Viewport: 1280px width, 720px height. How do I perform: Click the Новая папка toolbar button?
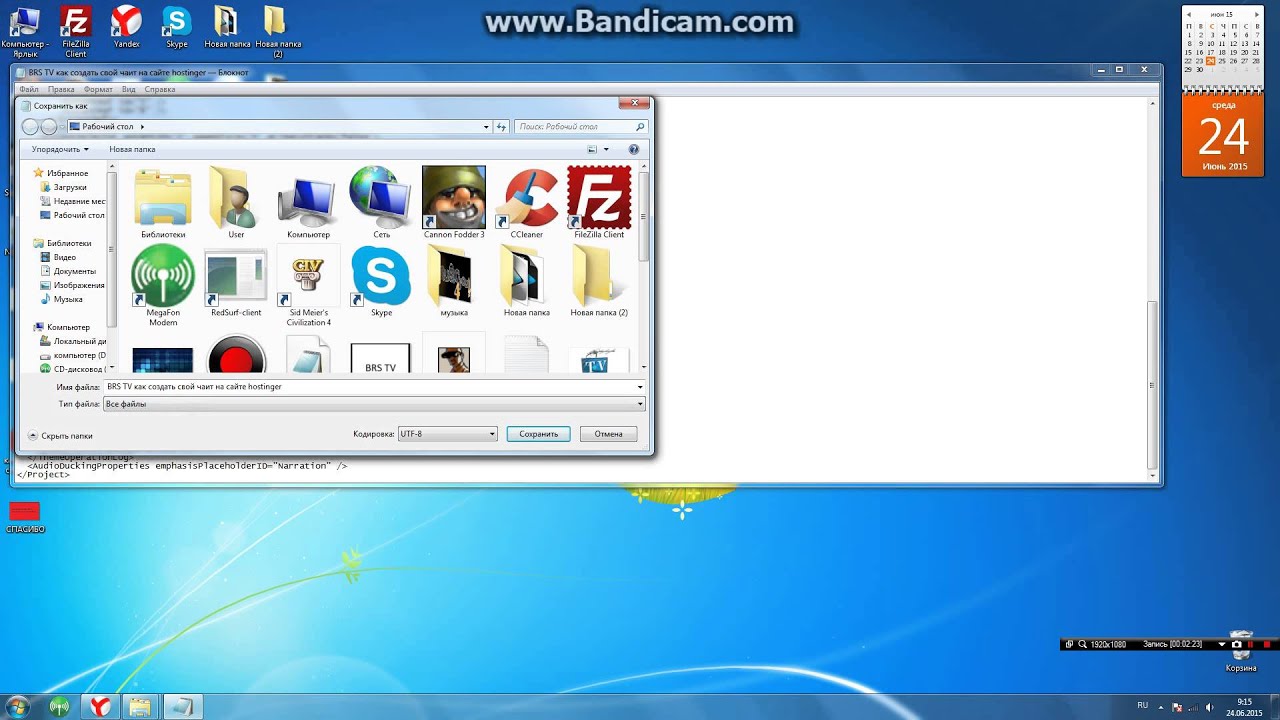tap(132, 149)
